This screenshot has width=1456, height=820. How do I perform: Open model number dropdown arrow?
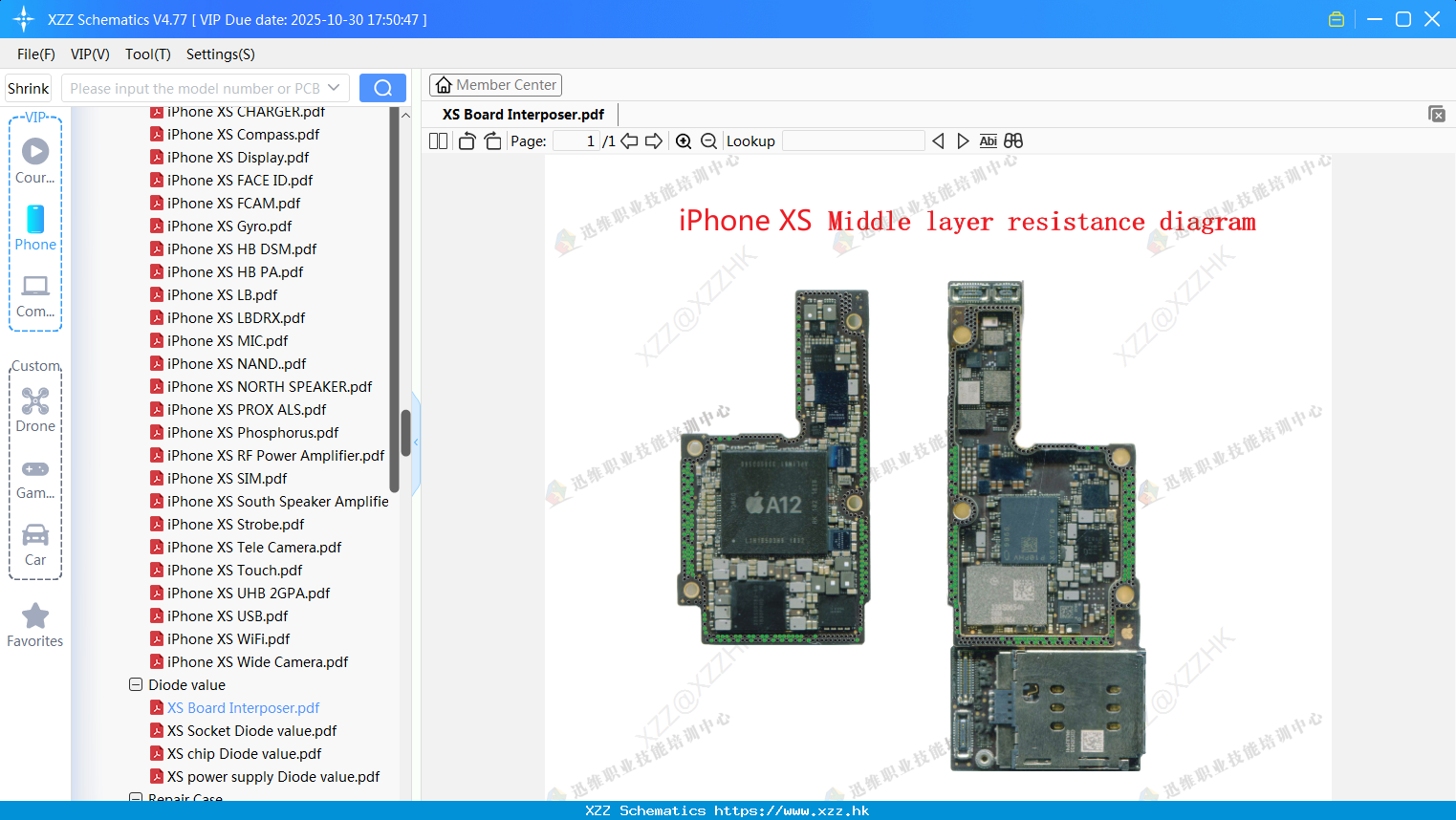point(334,88)
